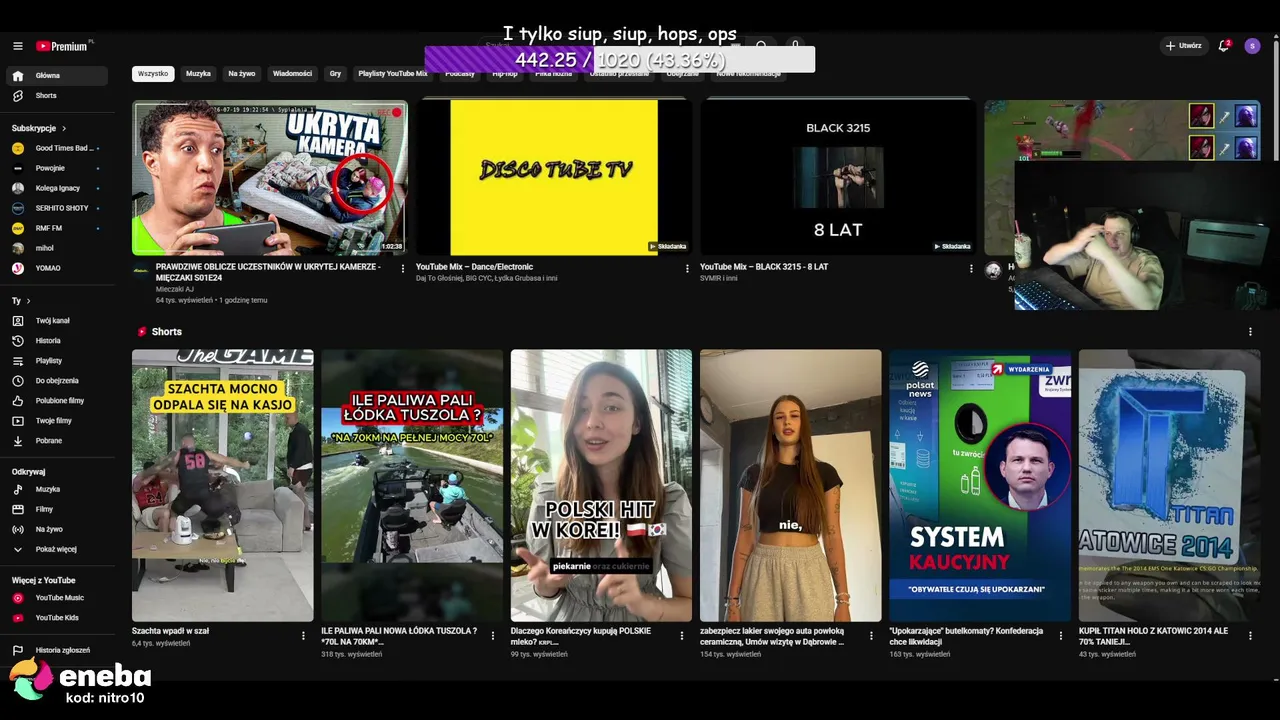Select the Muzyka filter chip

198,74
